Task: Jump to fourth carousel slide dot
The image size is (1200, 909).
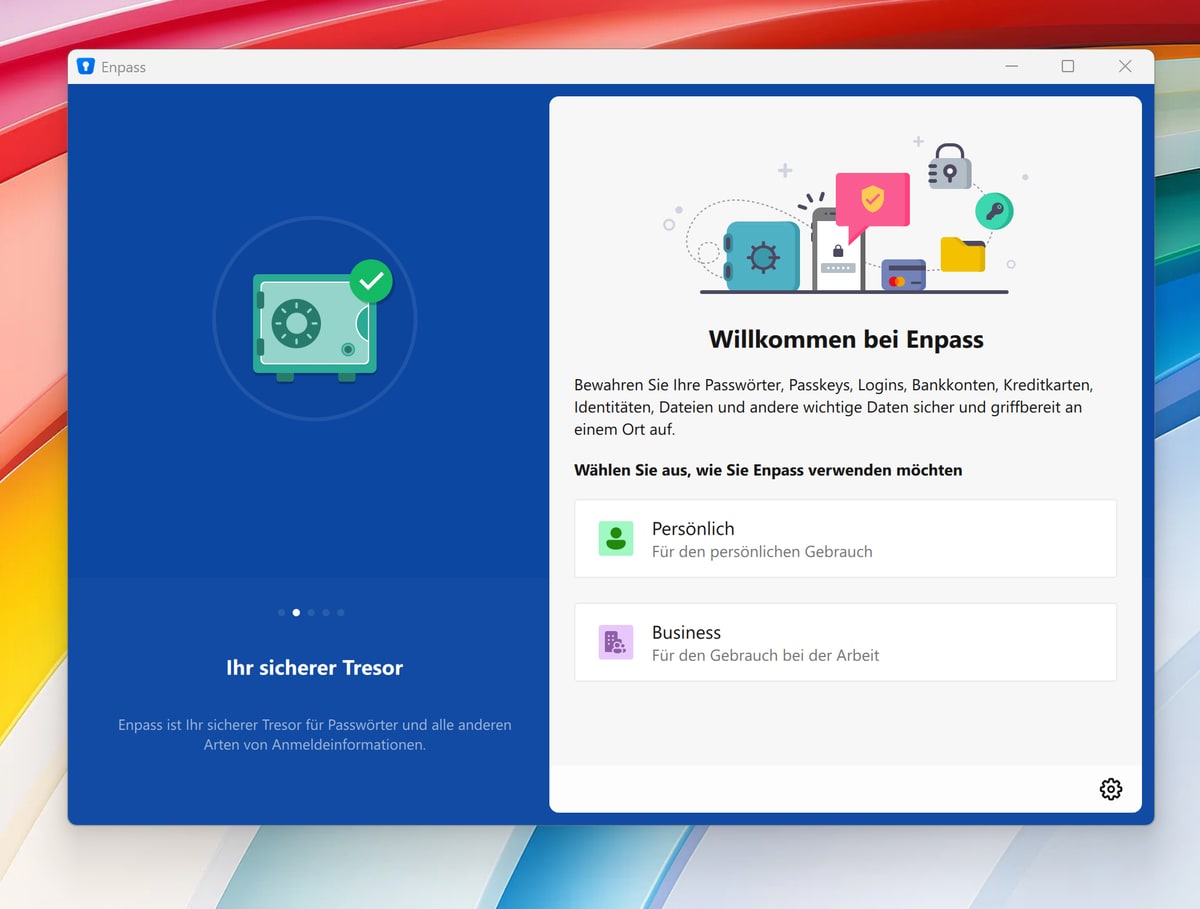Action: (x=326, y=612)
